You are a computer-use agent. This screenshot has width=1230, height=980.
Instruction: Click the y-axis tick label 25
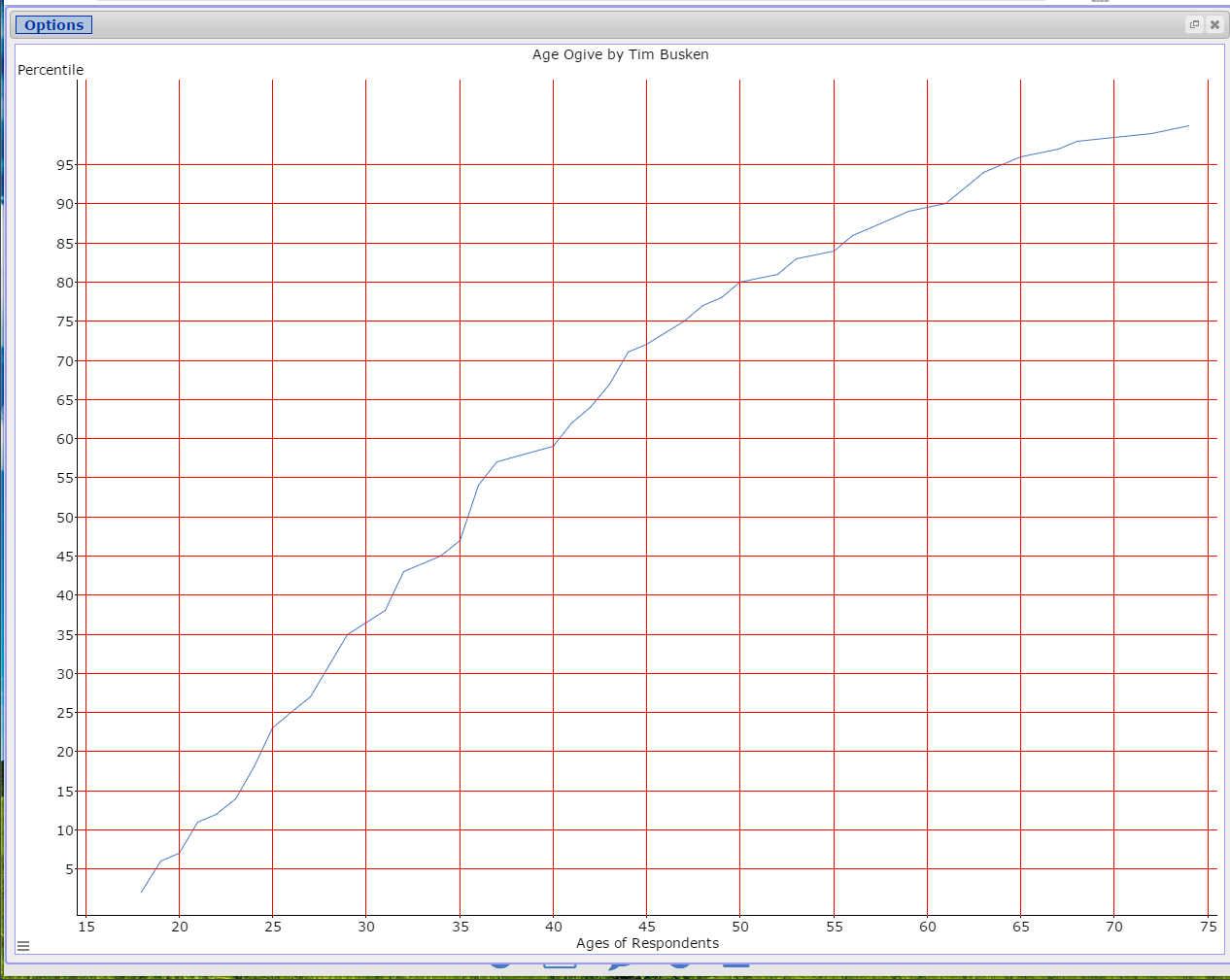[x=65, y=713]
